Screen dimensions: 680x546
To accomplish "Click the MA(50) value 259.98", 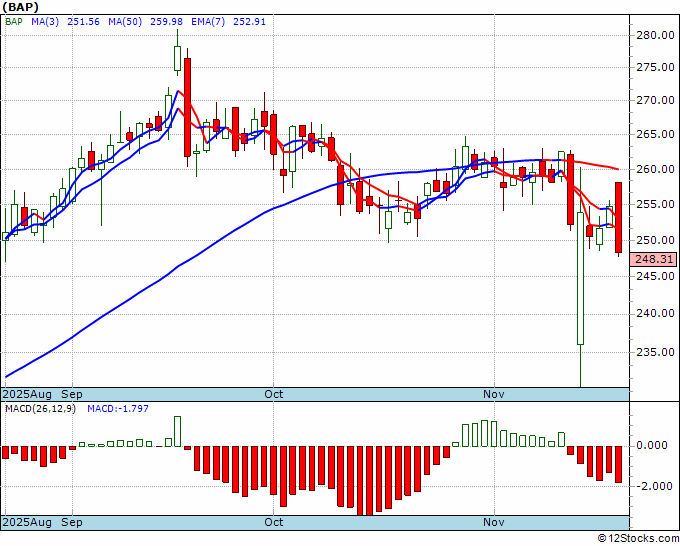I will tap(166, 22).
